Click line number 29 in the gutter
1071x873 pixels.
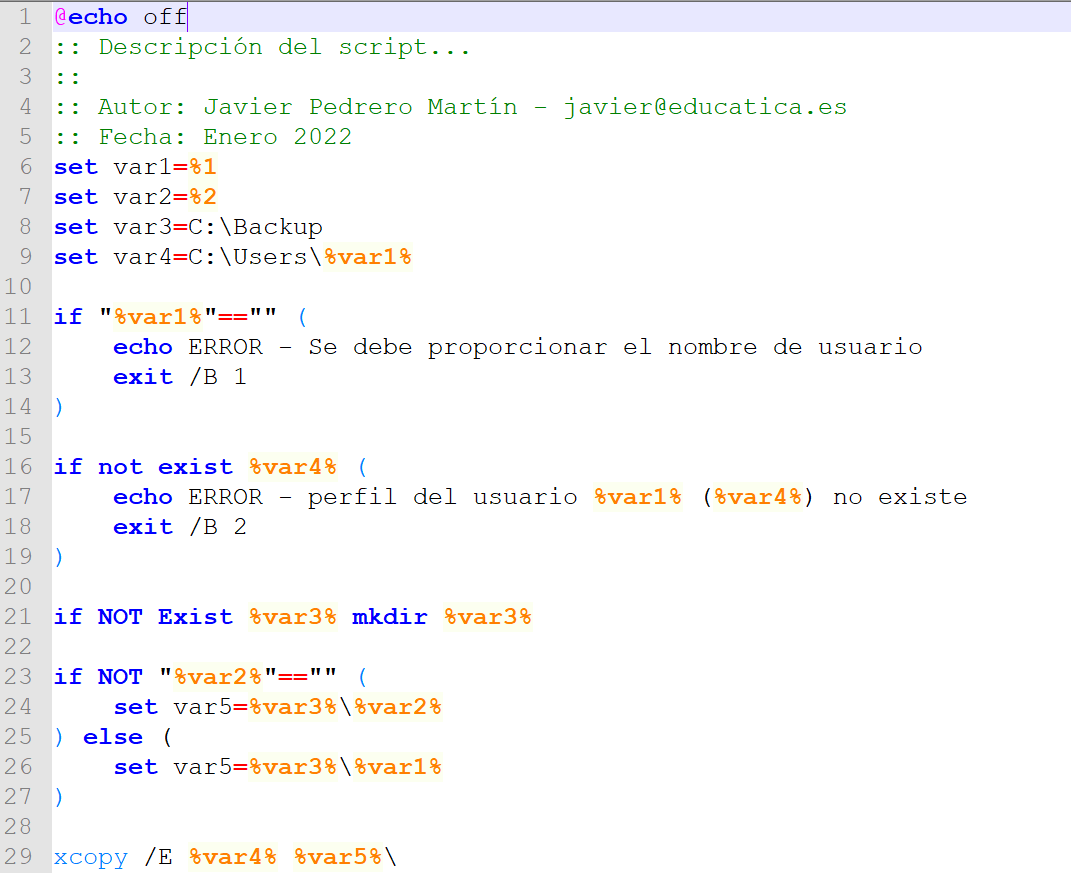point(21,857)
